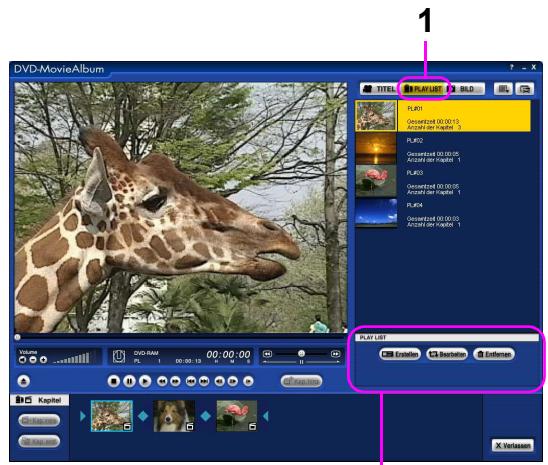This screenshot has height=465, width=548.
Task: Switch to the BILD tab
Action: 466,89
